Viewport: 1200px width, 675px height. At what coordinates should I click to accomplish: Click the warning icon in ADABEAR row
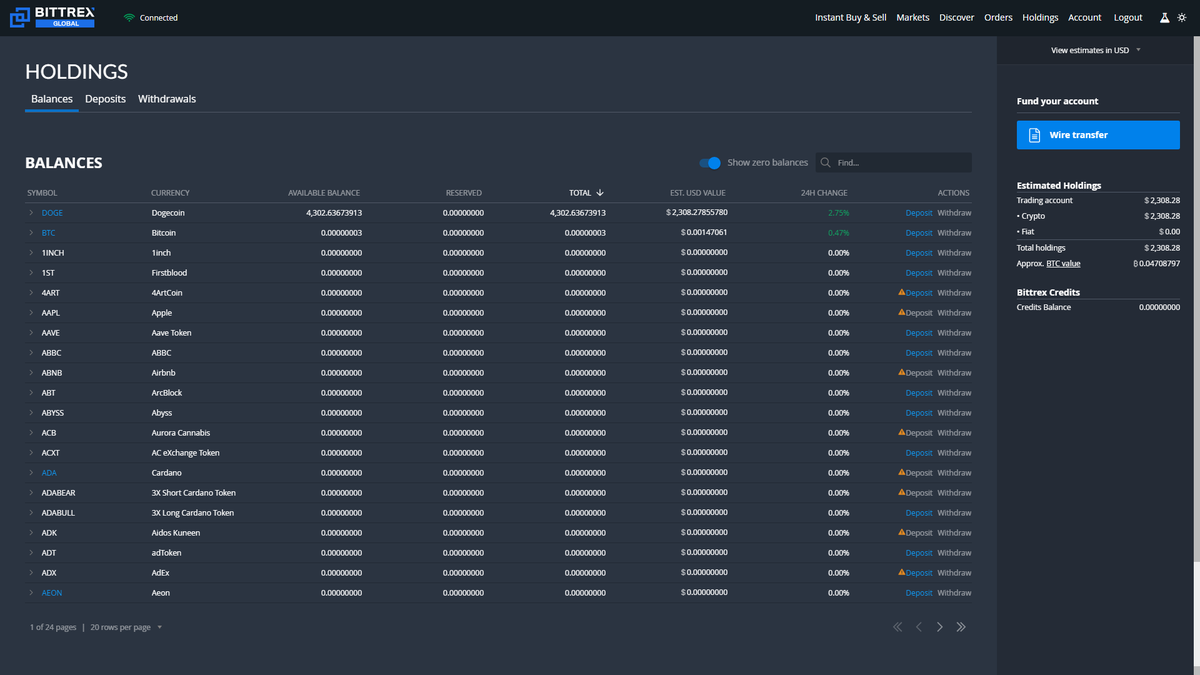point(901,492)
